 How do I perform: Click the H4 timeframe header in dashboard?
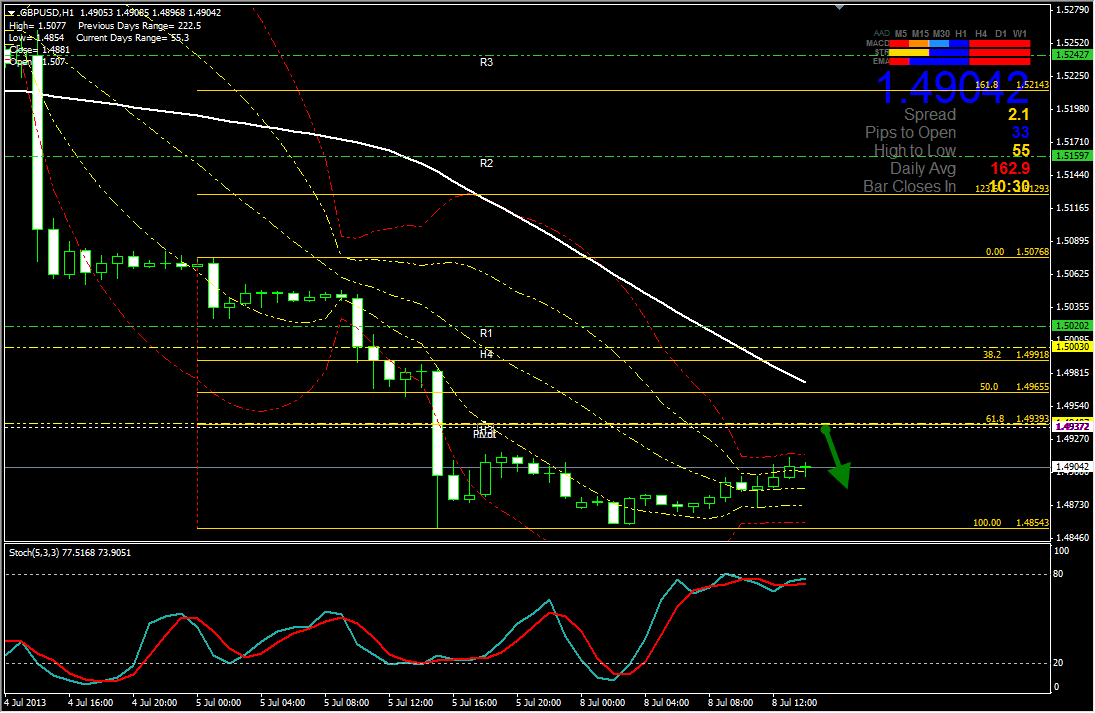click(981, 34)
